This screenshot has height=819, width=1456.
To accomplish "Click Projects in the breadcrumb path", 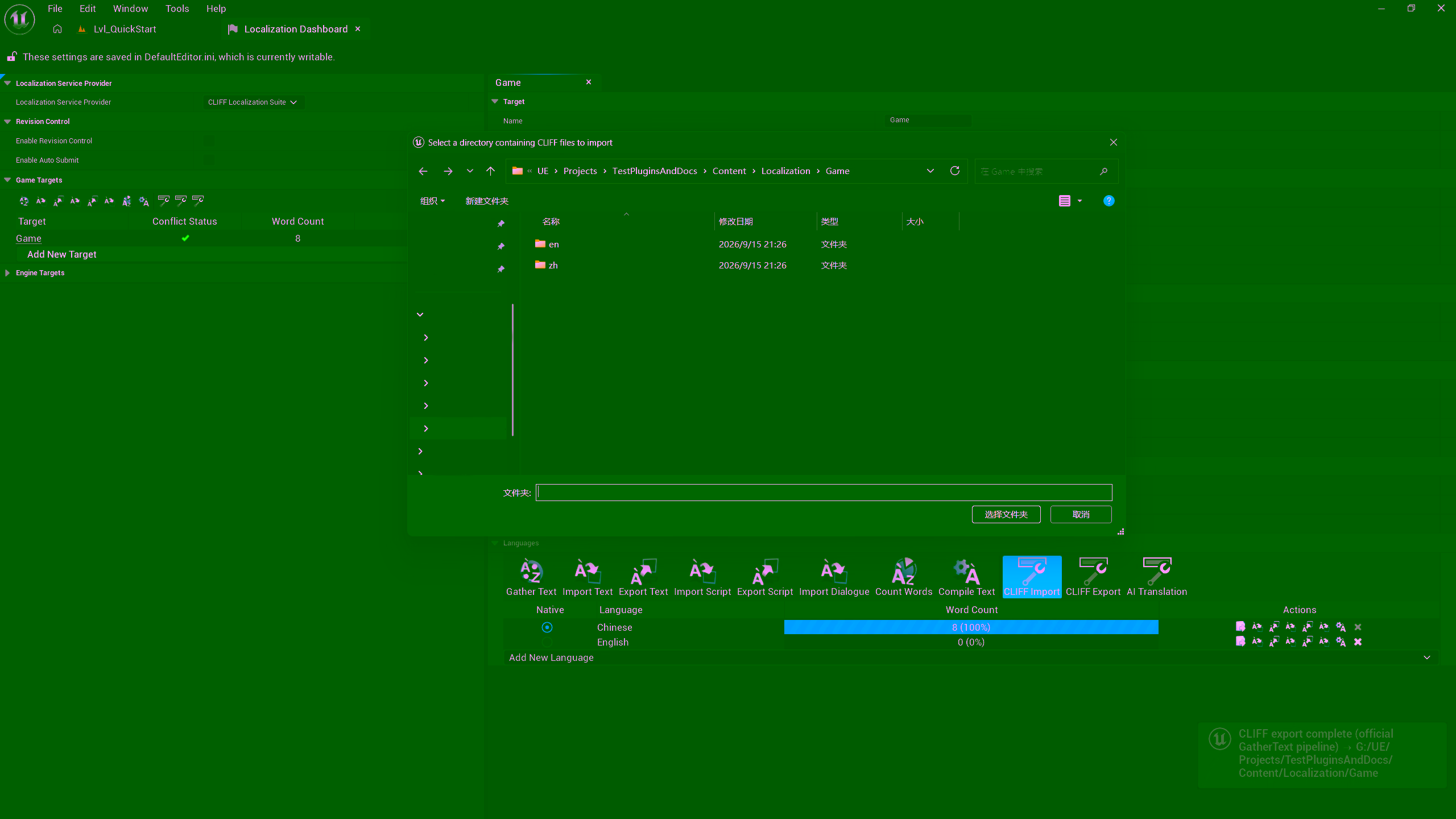I will (x=580, y=171).
